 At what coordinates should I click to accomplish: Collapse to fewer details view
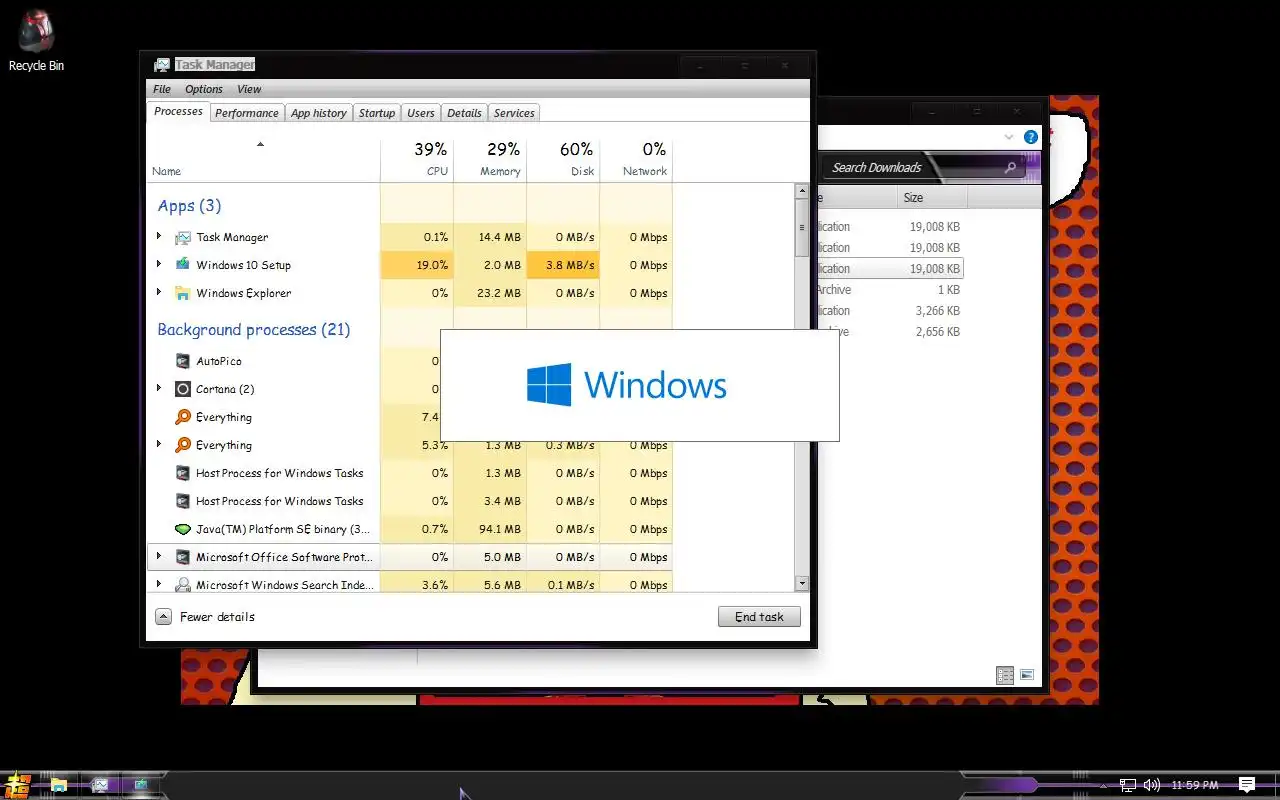click(x=206, y=617)
